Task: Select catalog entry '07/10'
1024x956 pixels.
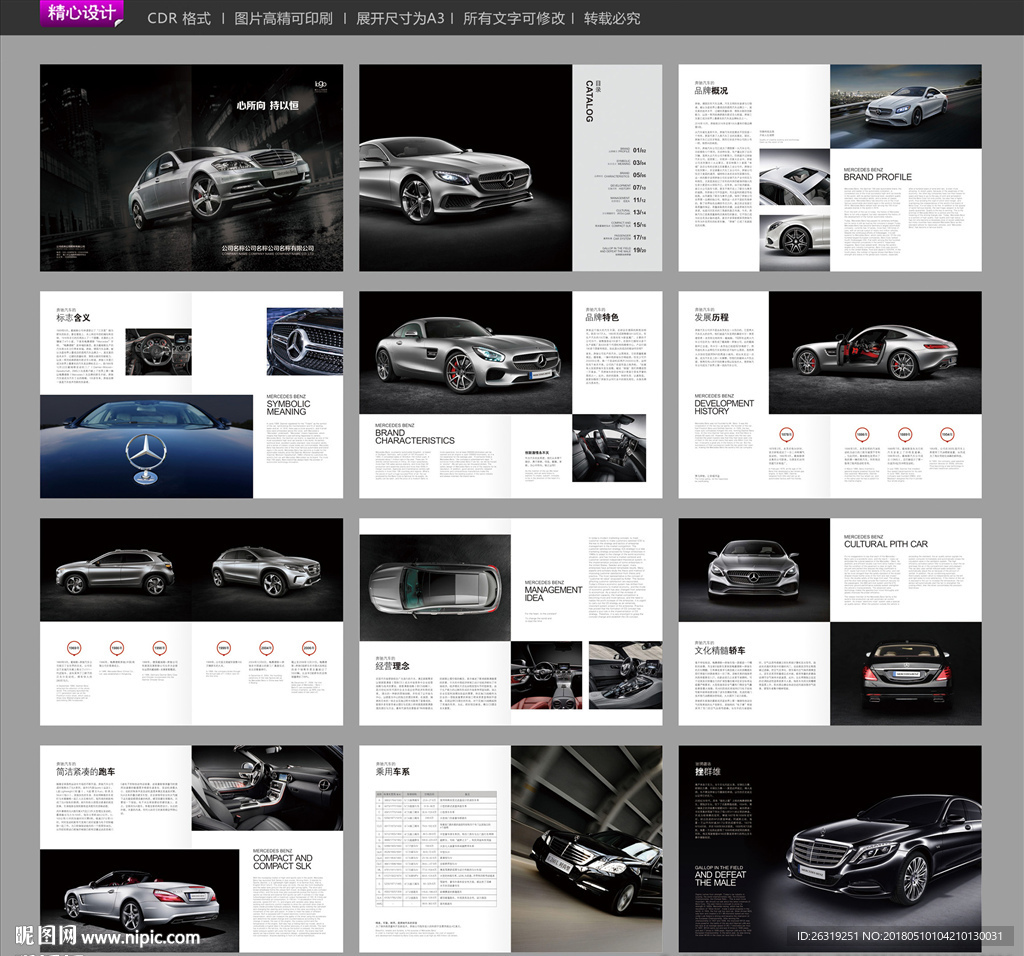Action: 639,187
